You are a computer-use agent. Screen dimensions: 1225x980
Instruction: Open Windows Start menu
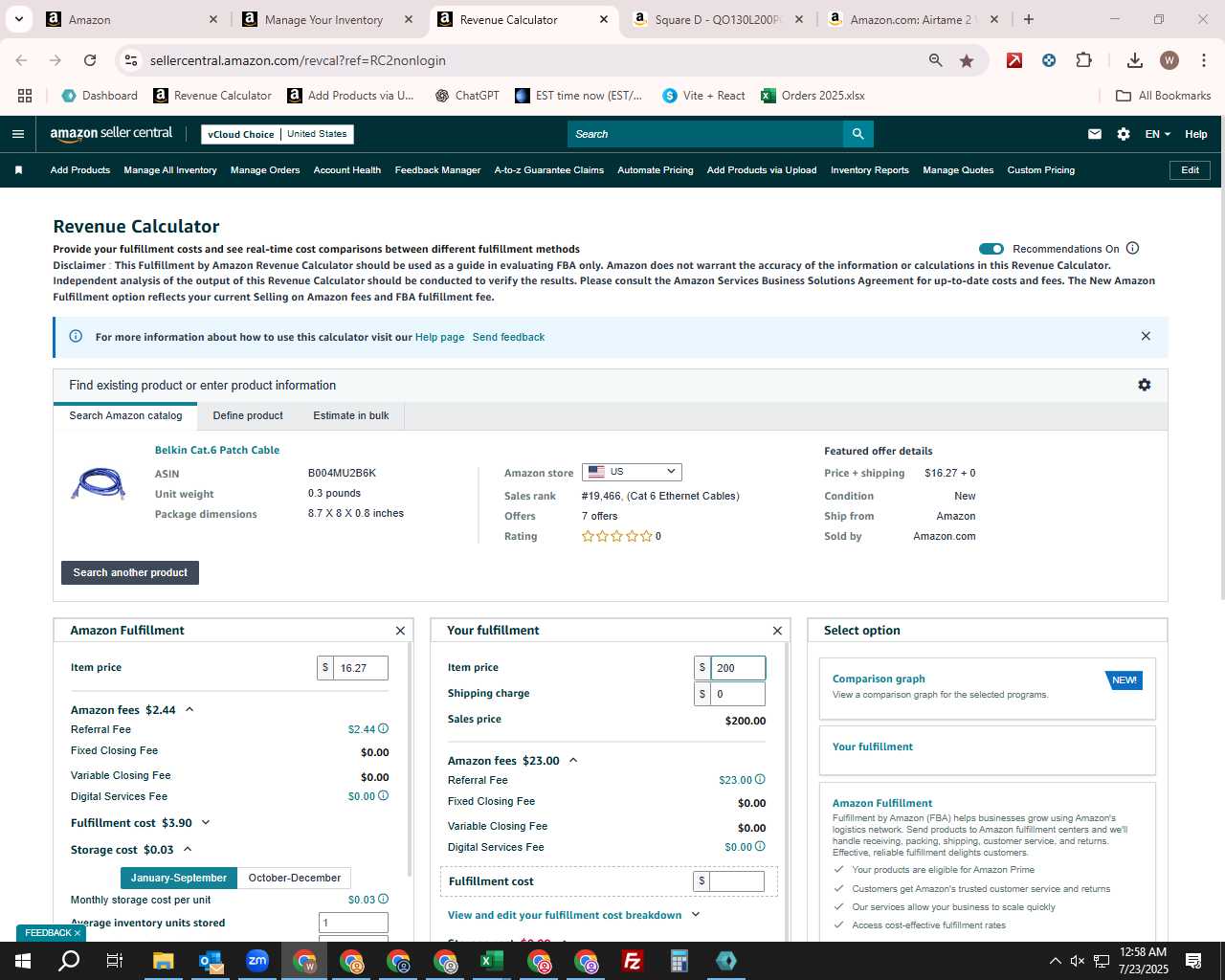pyautogui.click(x=23, y=961)
